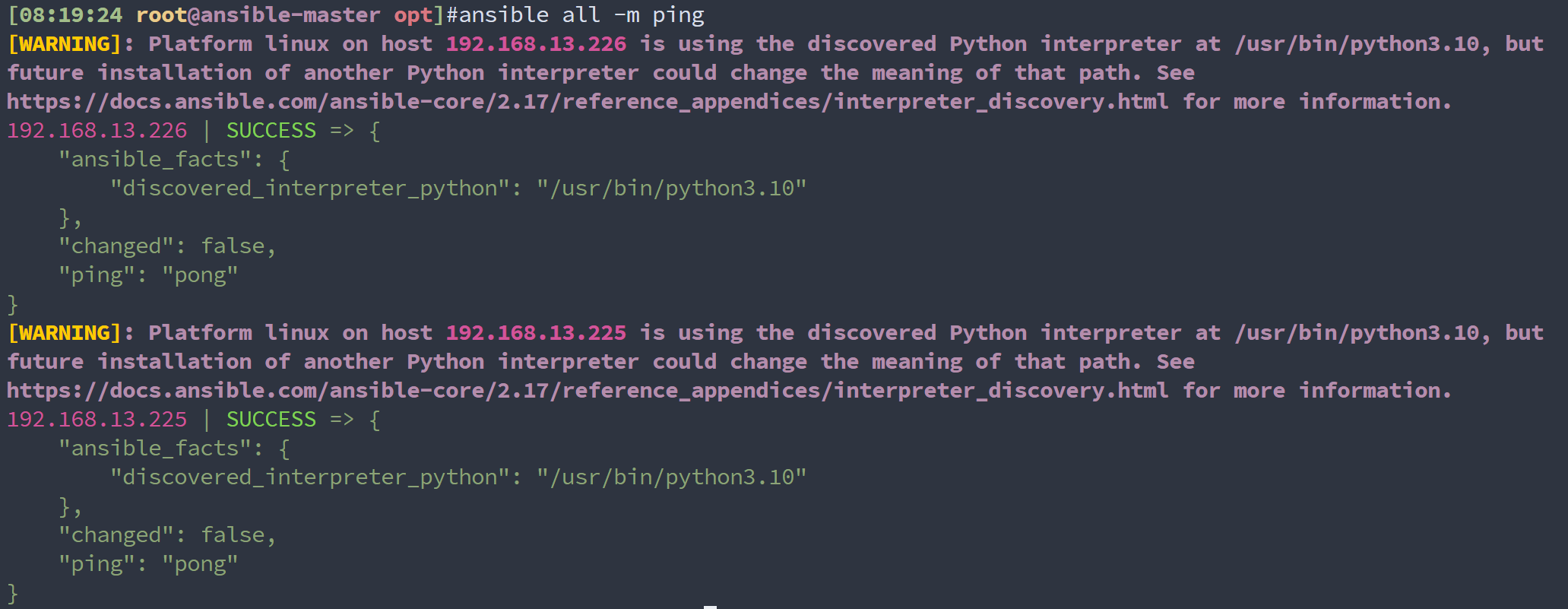Click the bold 192.168.13.226 inside the first warning
1568x609 pixels.
pos(536,44)
